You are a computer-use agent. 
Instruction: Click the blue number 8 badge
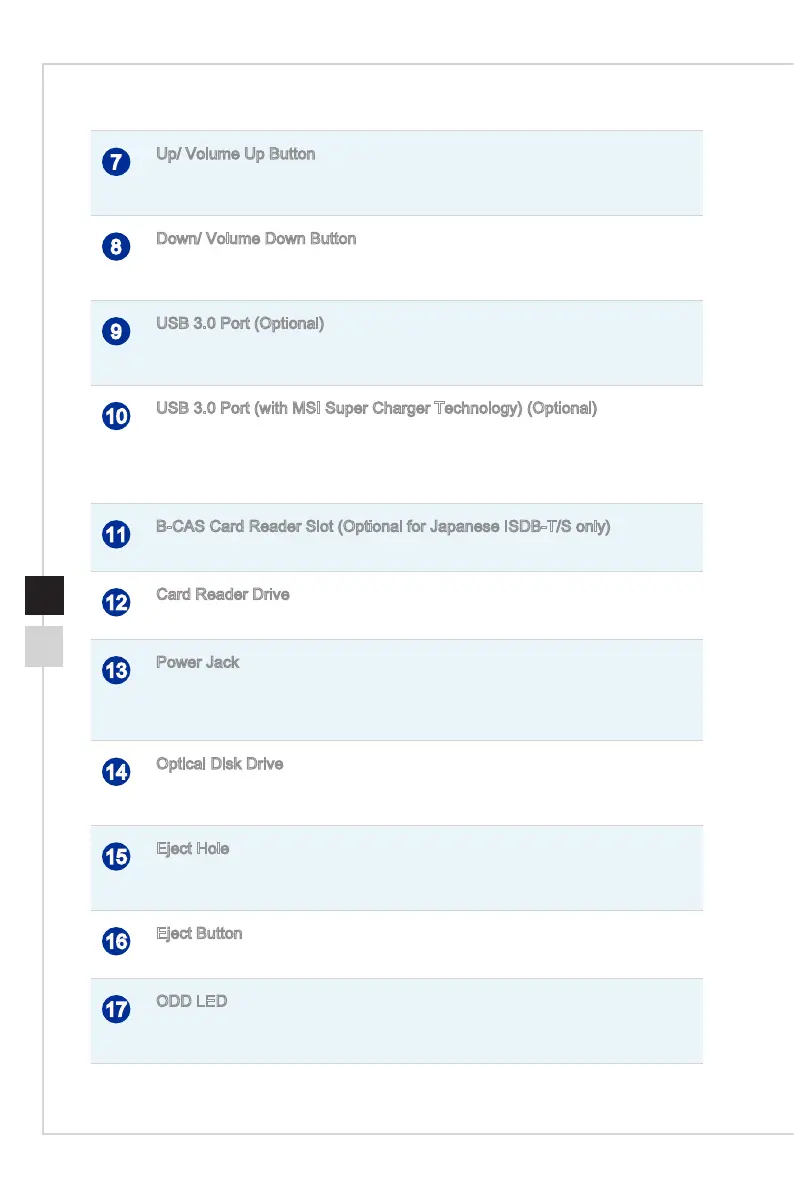tap(116, 246)
